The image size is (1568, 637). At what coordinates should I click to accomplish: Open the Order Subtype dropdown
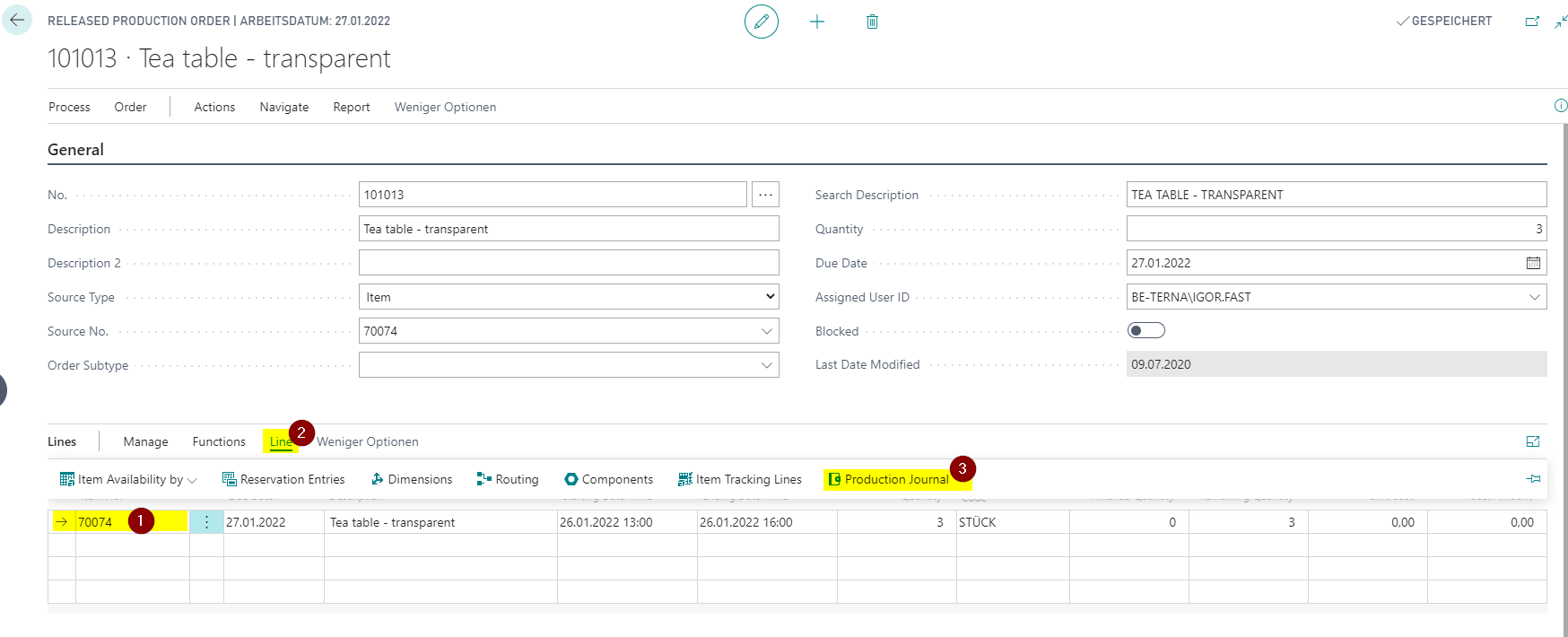[767, 365]
